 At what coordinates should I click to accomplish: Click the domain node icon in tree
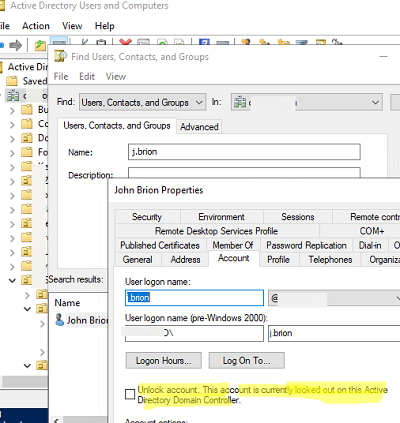pos(13,96)
